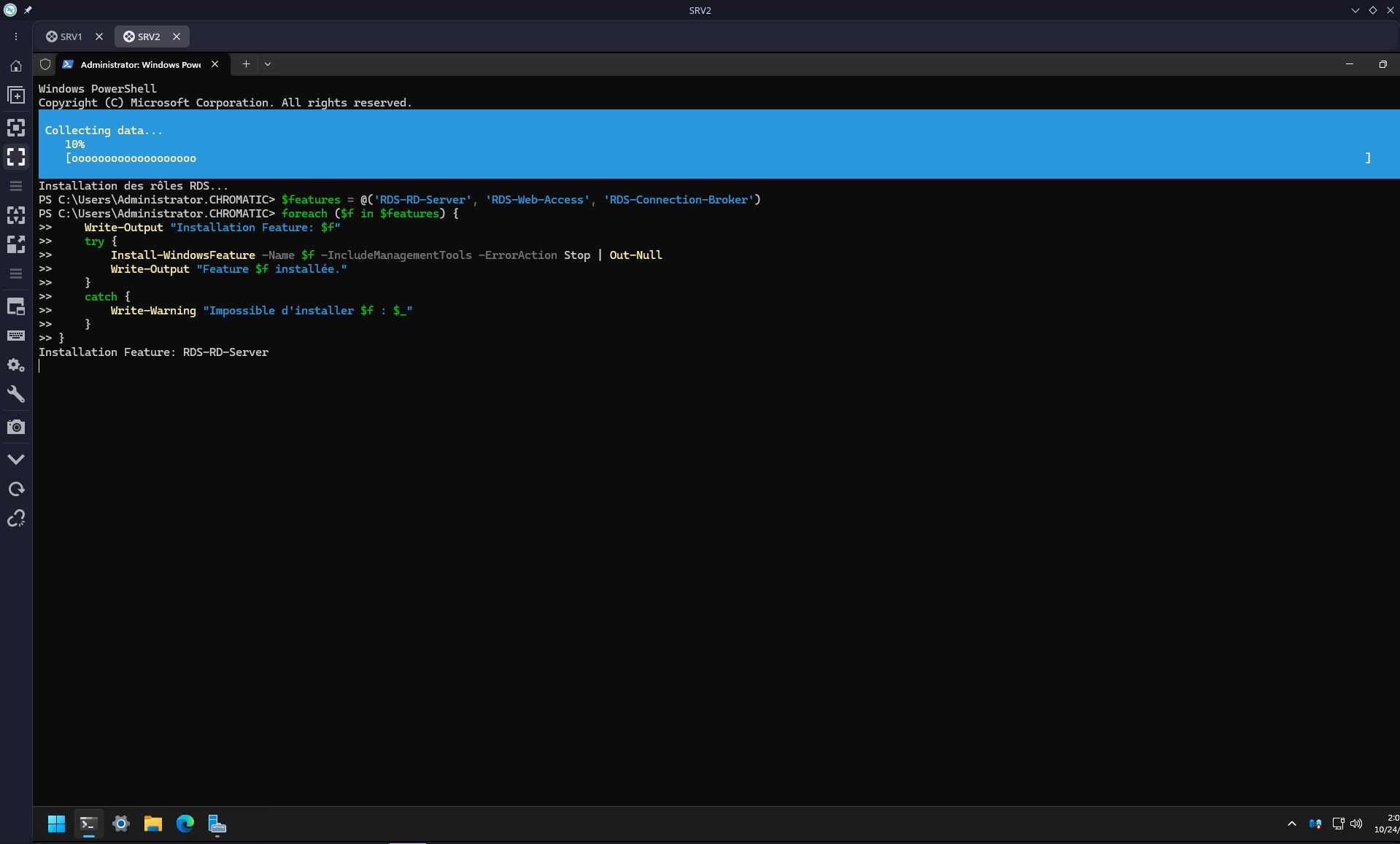Click the reconnect circular arrow icon
Image resolution: width=1400 pixels, height=844 pixels.
pyautogui.click(x=16, y=489)
